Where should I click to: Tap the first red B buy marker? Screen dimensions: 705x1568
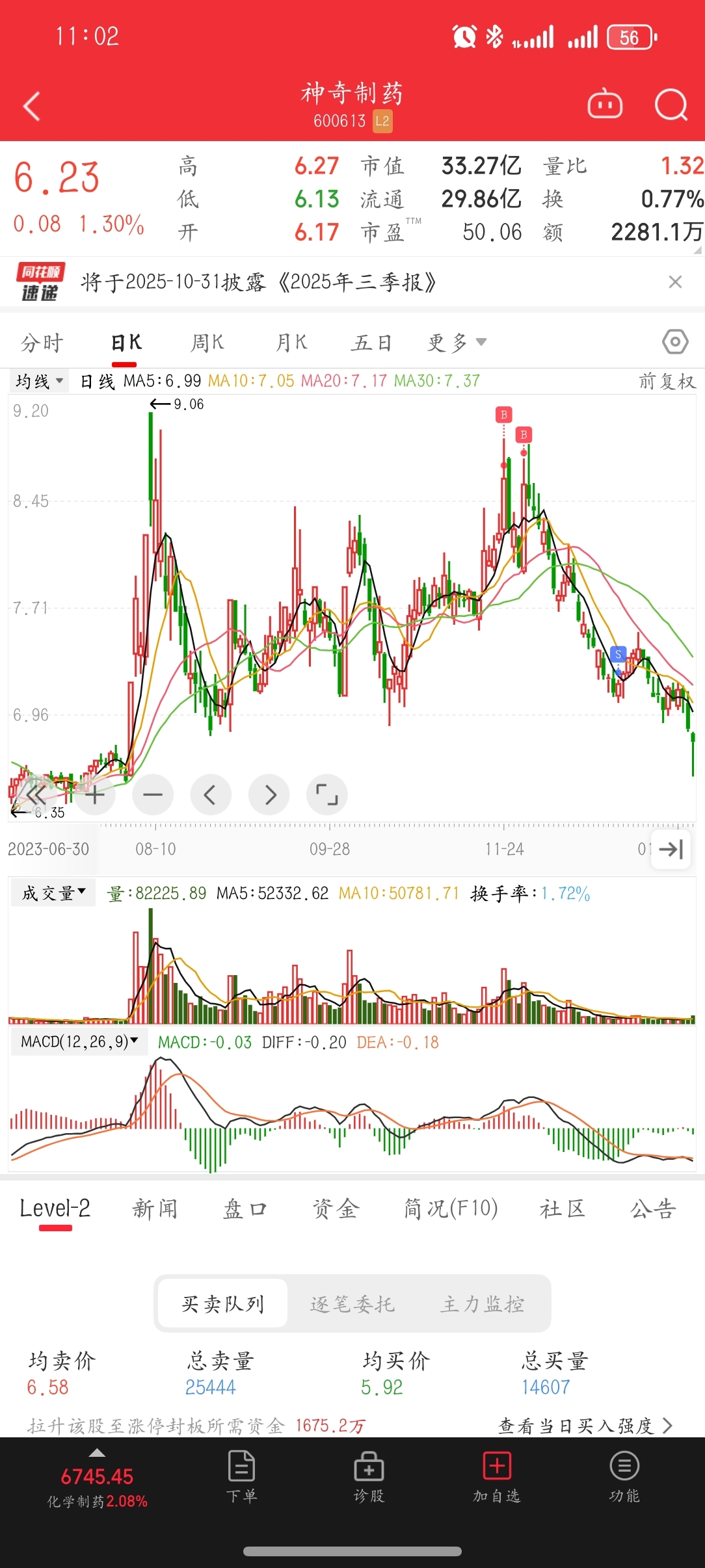click(504, 415)
